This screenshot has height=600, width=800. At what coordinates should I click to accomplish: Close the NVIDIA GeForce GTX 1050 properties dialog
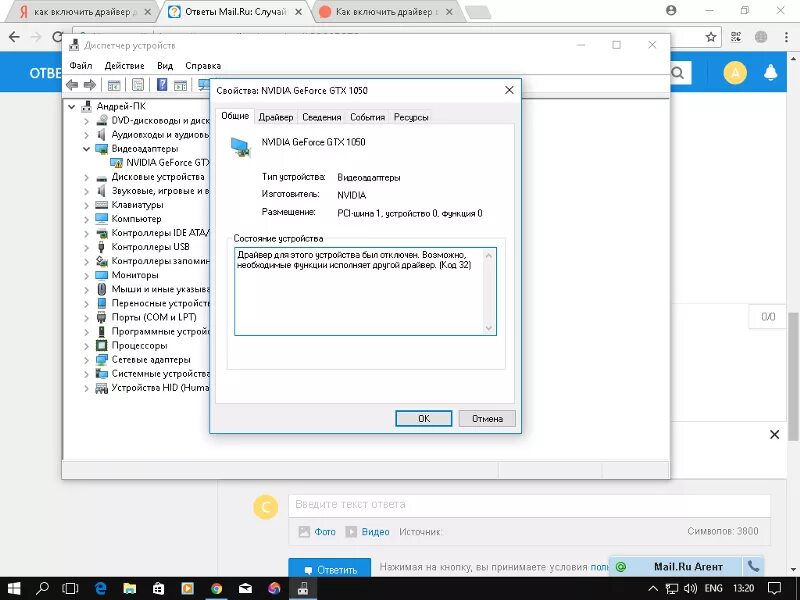509,90
